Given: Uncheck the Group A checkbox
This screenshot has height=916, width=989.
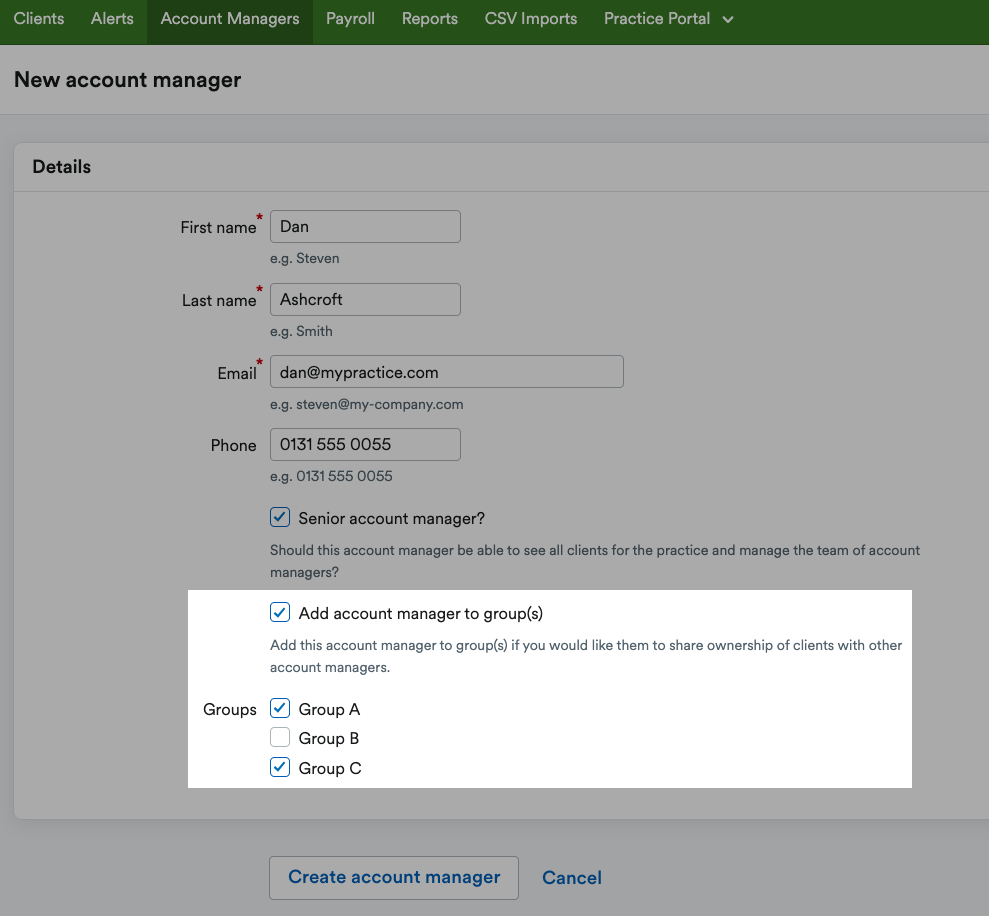Looking at the screenshot, I should 280,708.
